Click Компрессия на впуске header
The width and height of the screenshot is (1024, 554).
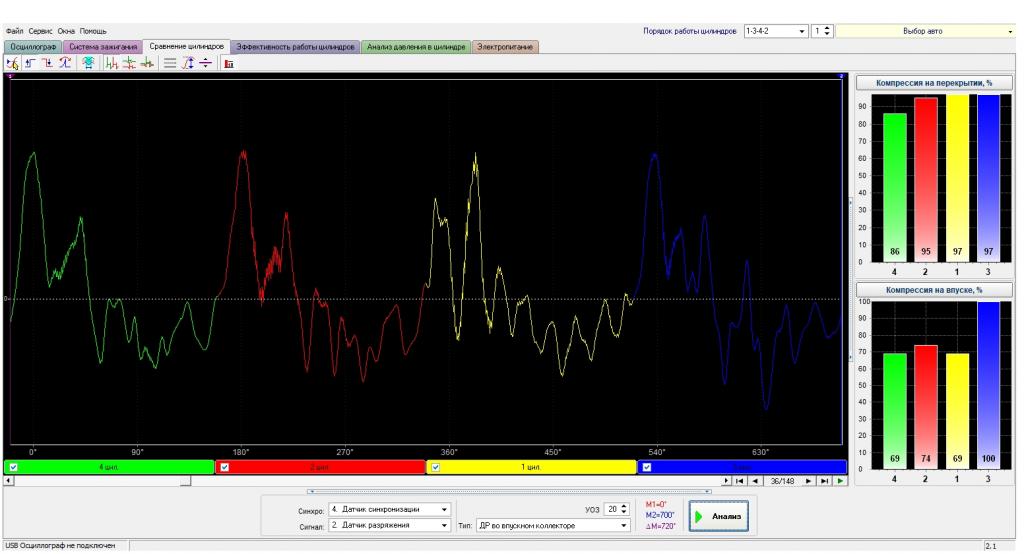pyautogui.click(x=934, y=290)
